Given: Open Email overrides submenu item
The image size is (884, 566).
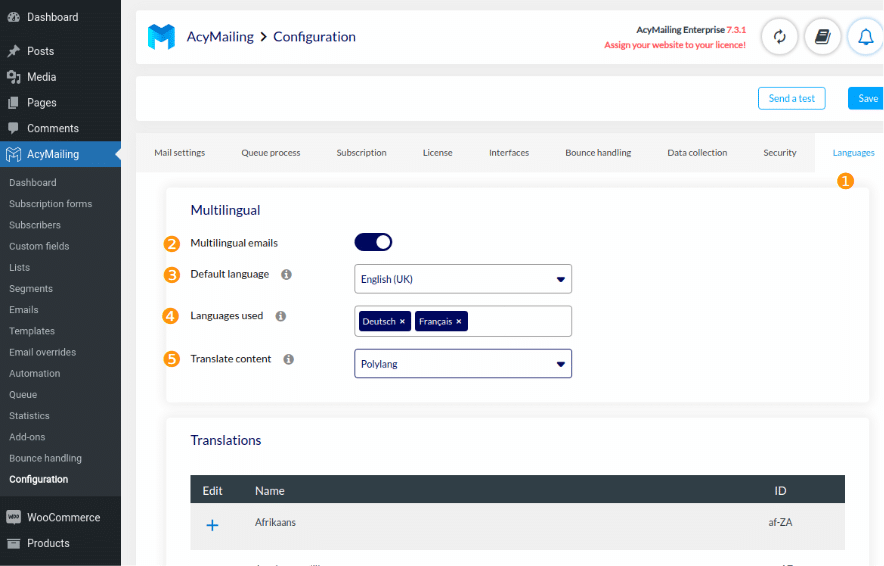Looking at the screenshot, I should click(42, 352).
